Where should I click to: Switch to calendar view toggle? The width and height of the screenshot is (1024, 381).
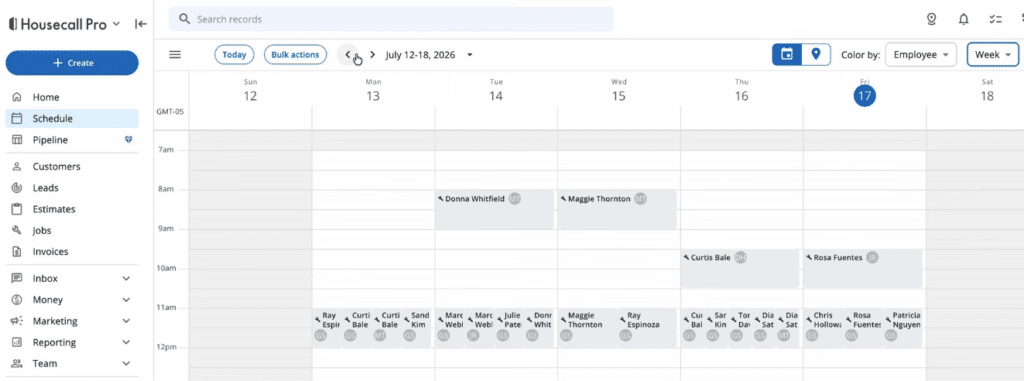point(787,55)
